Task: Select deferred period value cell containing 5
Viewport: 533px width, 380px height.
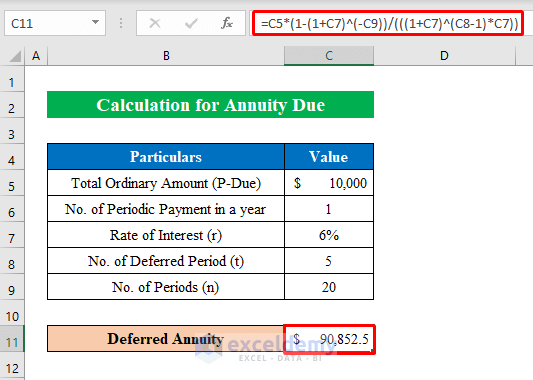Action: [329, 261]
